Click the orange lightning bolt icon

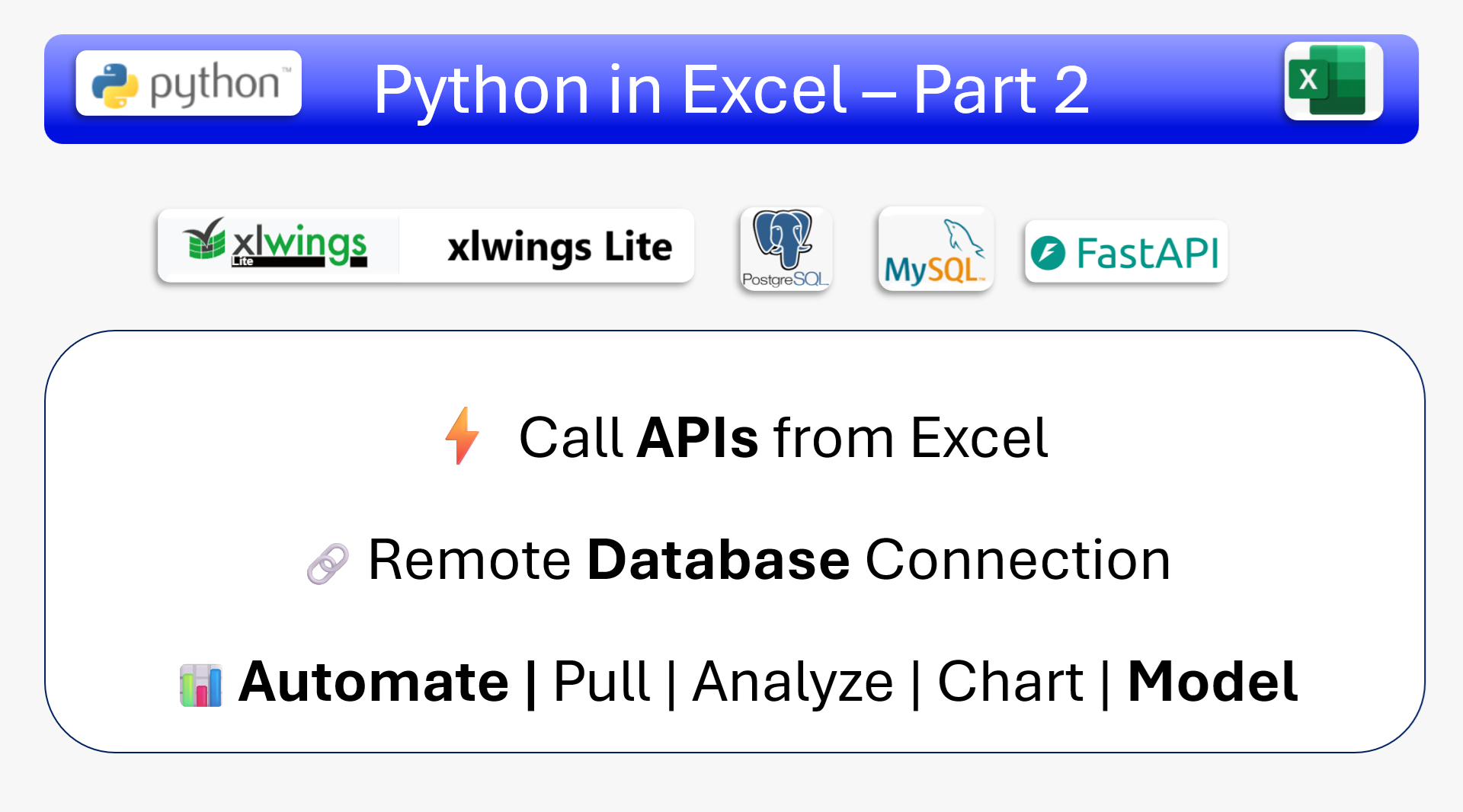(462, 436)
